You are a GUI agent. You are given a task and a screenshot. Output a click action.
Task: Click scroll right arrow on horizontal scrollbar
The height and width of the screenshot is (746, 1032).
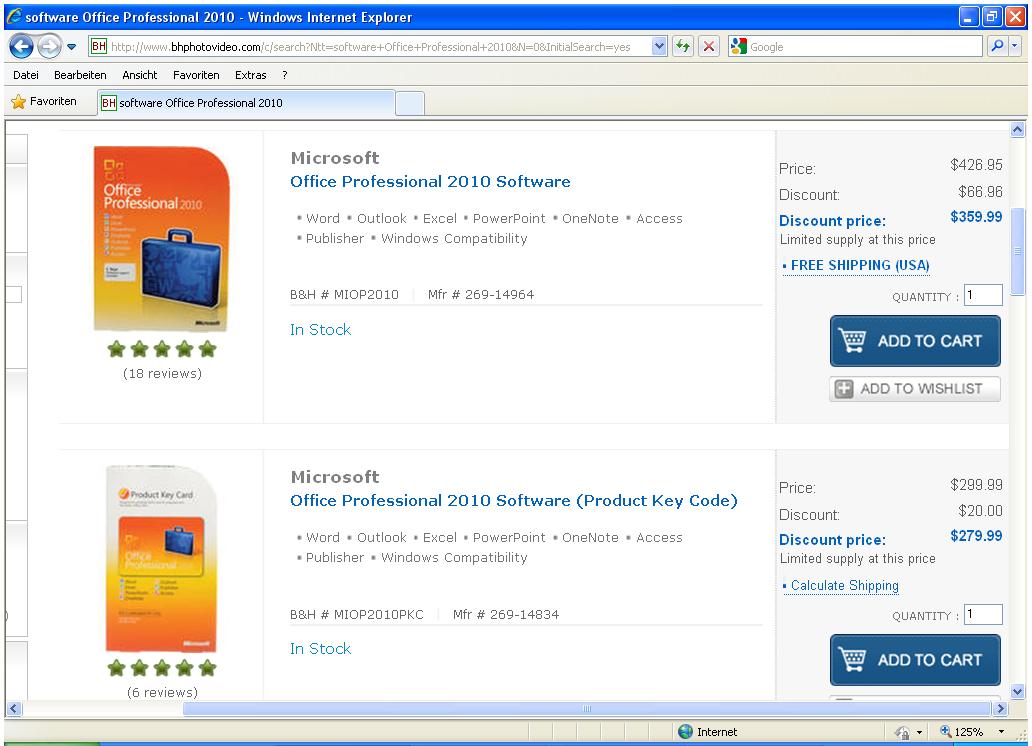pos(1000,708)
